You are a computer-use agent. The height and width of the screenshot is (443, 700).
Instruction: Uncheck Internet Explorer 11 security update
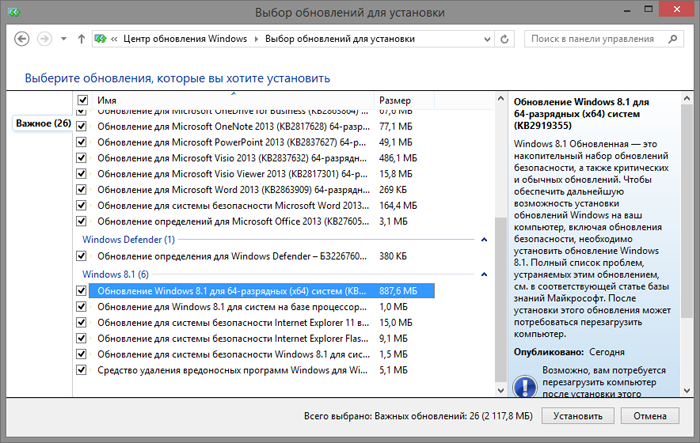81,322
